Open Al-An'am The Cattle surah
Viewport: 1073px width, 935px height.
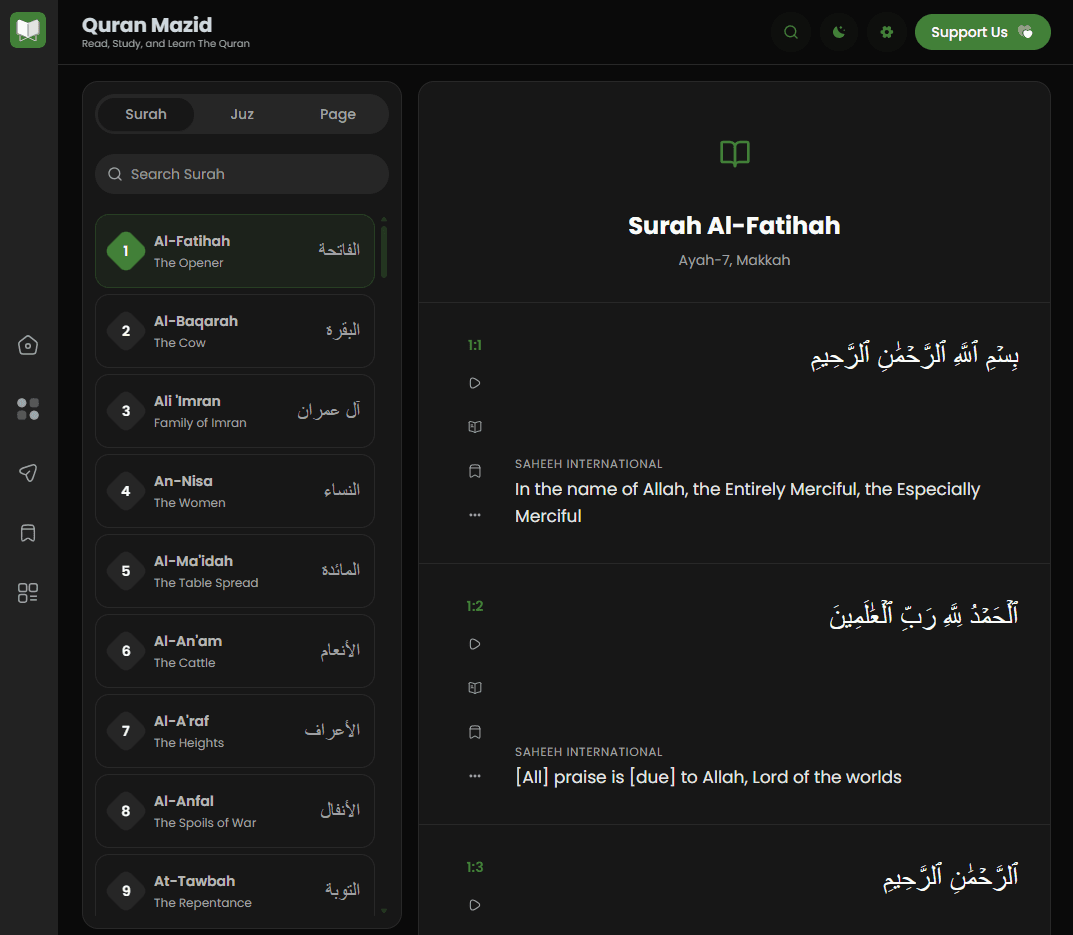pyautogui.click(x=235, y=651)
